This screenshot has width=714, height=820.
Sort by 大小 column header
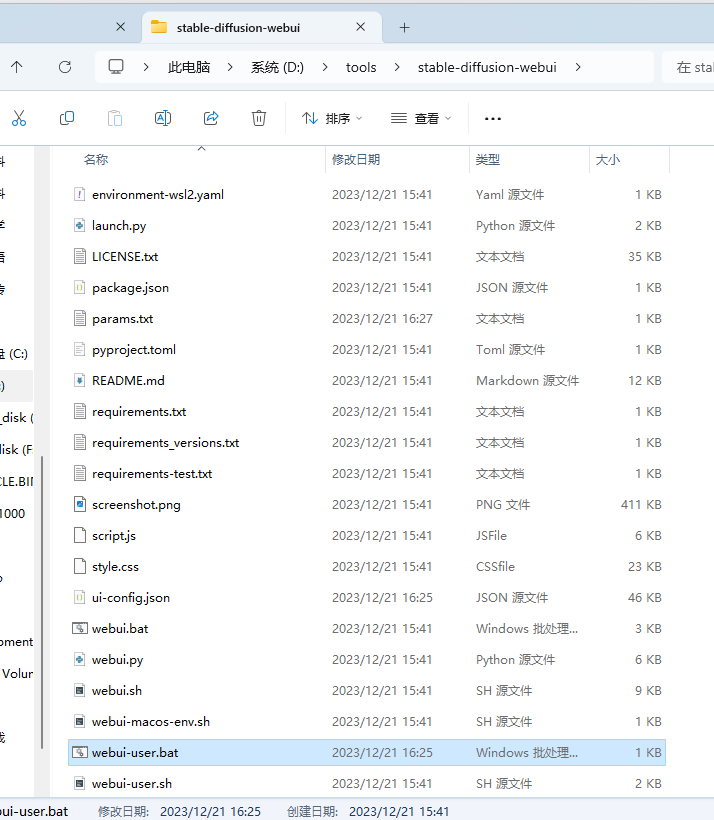click(x=608, y=160)
